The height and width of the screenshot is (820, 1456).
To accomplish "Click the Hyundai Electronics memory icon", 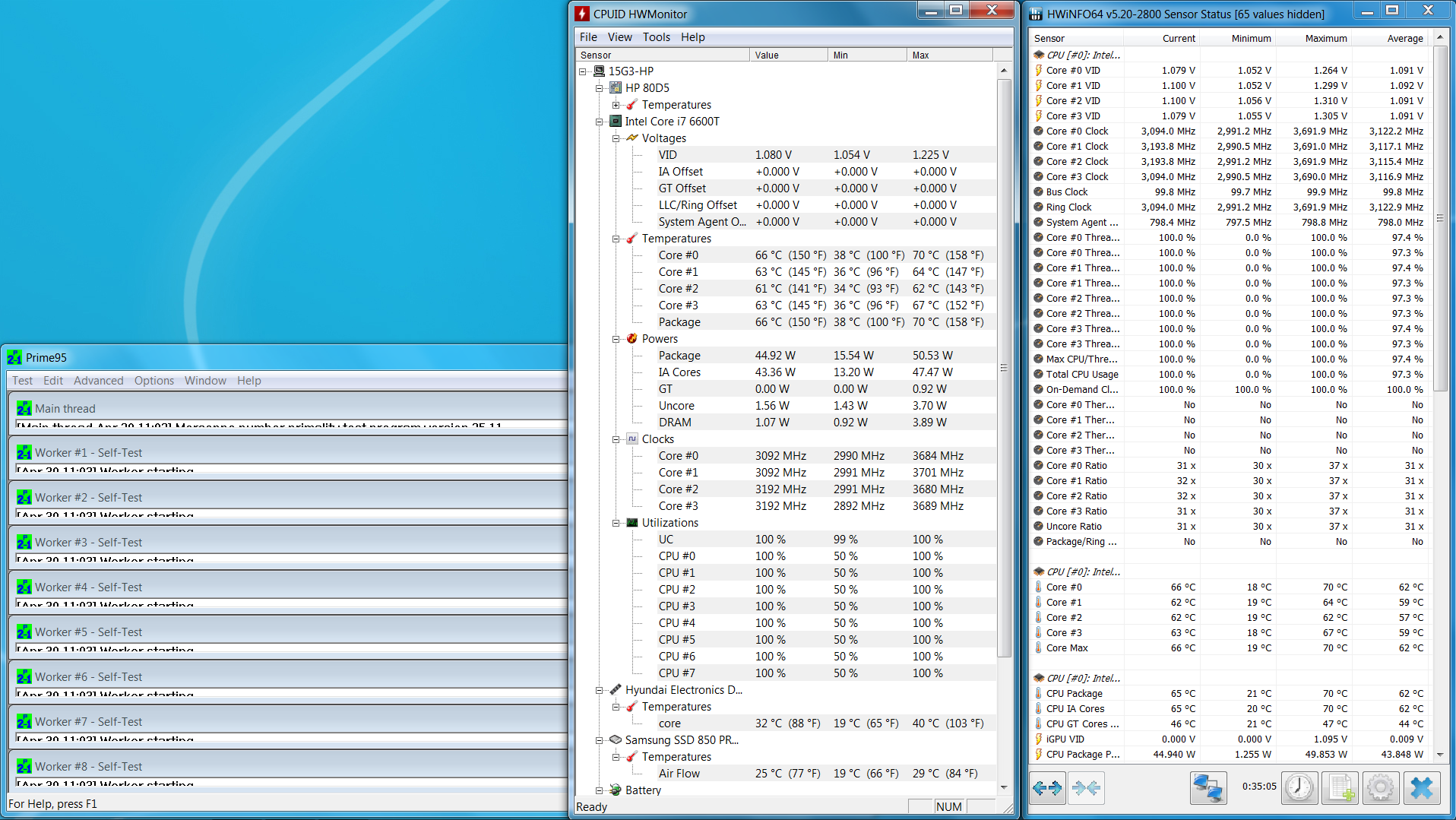I will [616, 689].
